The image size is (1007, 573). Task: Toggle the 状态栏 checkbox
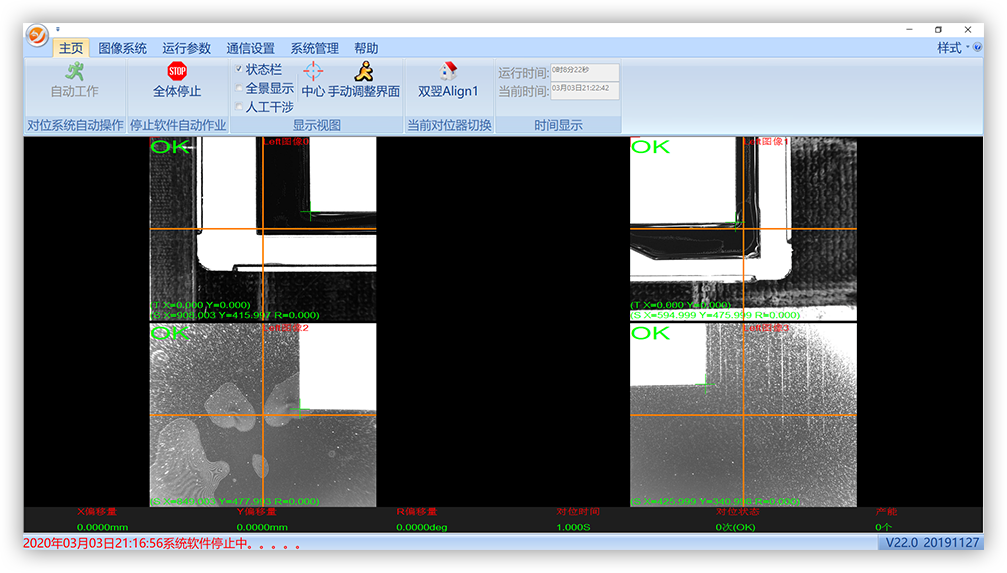[x=239, y=70]
